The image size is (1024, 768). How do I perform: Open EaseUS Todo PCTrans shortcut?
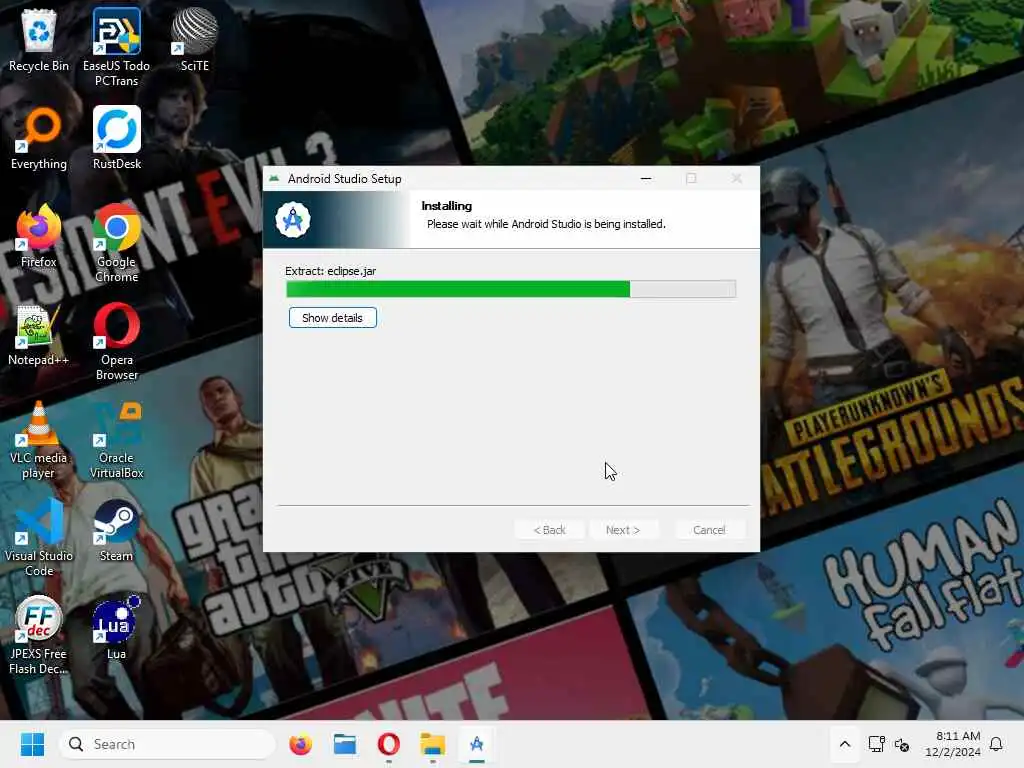(116, 47)
